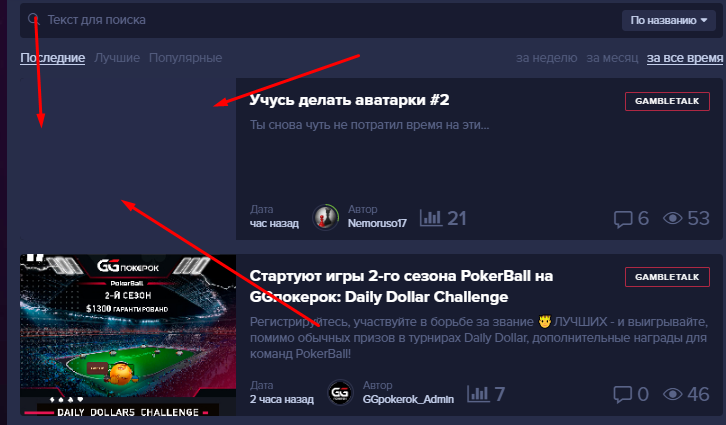Click the eye views icon showing 46
The image size is (726, 425).
click(x=673, y=394)
